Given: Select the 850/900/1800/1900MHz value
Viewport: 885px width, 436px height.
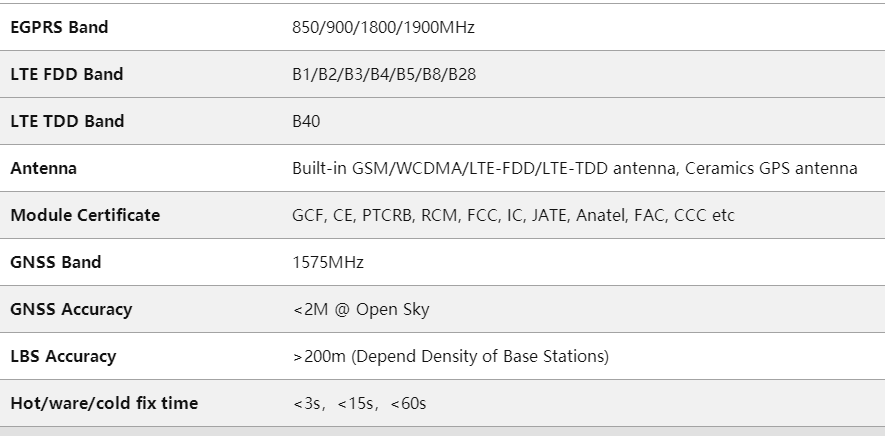Looking at the screenshot, I should tap(383, 27).
